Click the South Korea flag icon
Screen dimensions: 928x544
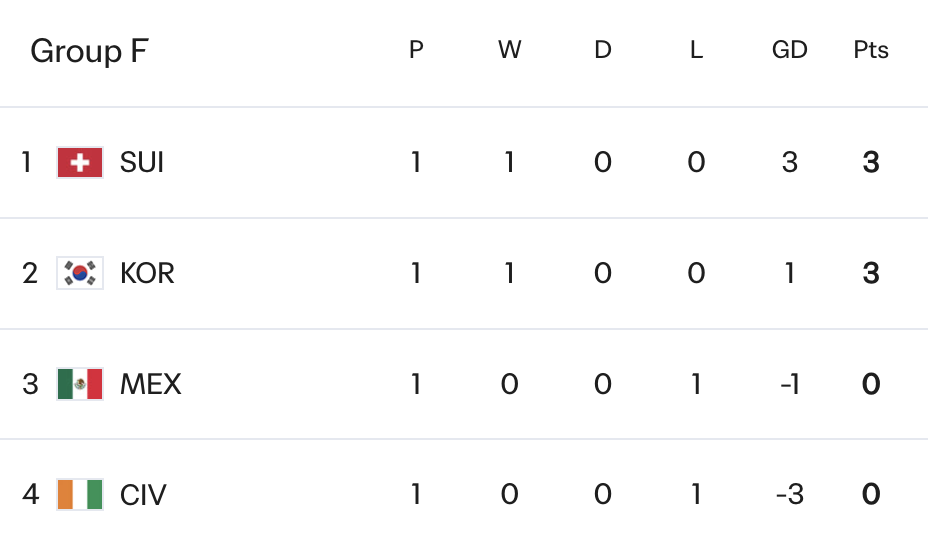pyautogui.click(x=80, y=273)
